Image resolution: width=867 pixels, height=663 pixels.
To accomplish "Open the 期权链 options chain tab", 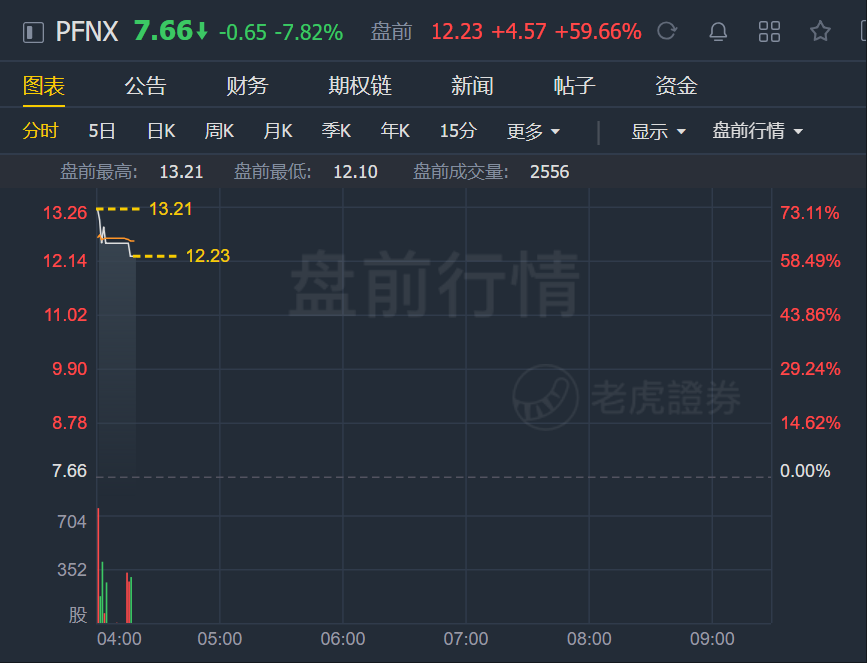I will (x=360, y=86).
